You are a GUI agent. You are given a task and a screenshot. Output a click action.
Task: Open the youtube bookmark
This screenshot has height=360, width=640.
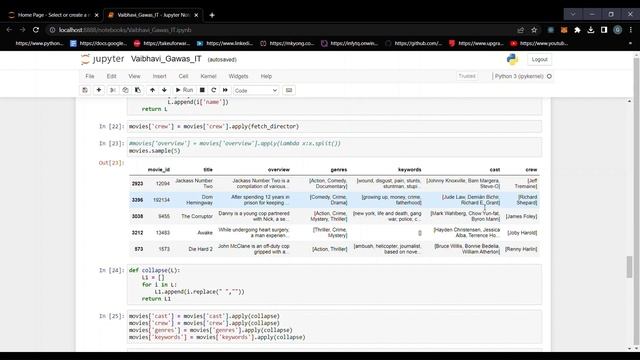click(x=539, y=43)
